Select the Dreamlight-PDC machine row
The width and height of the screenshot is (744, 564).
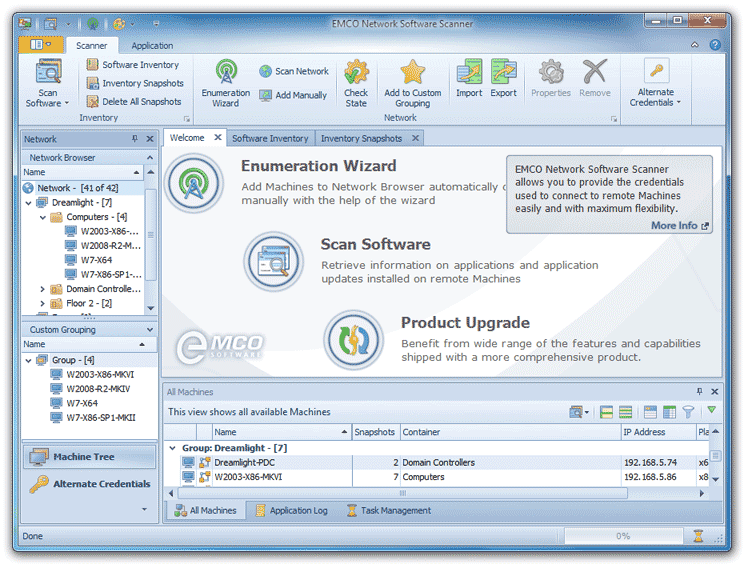[437, 462]
